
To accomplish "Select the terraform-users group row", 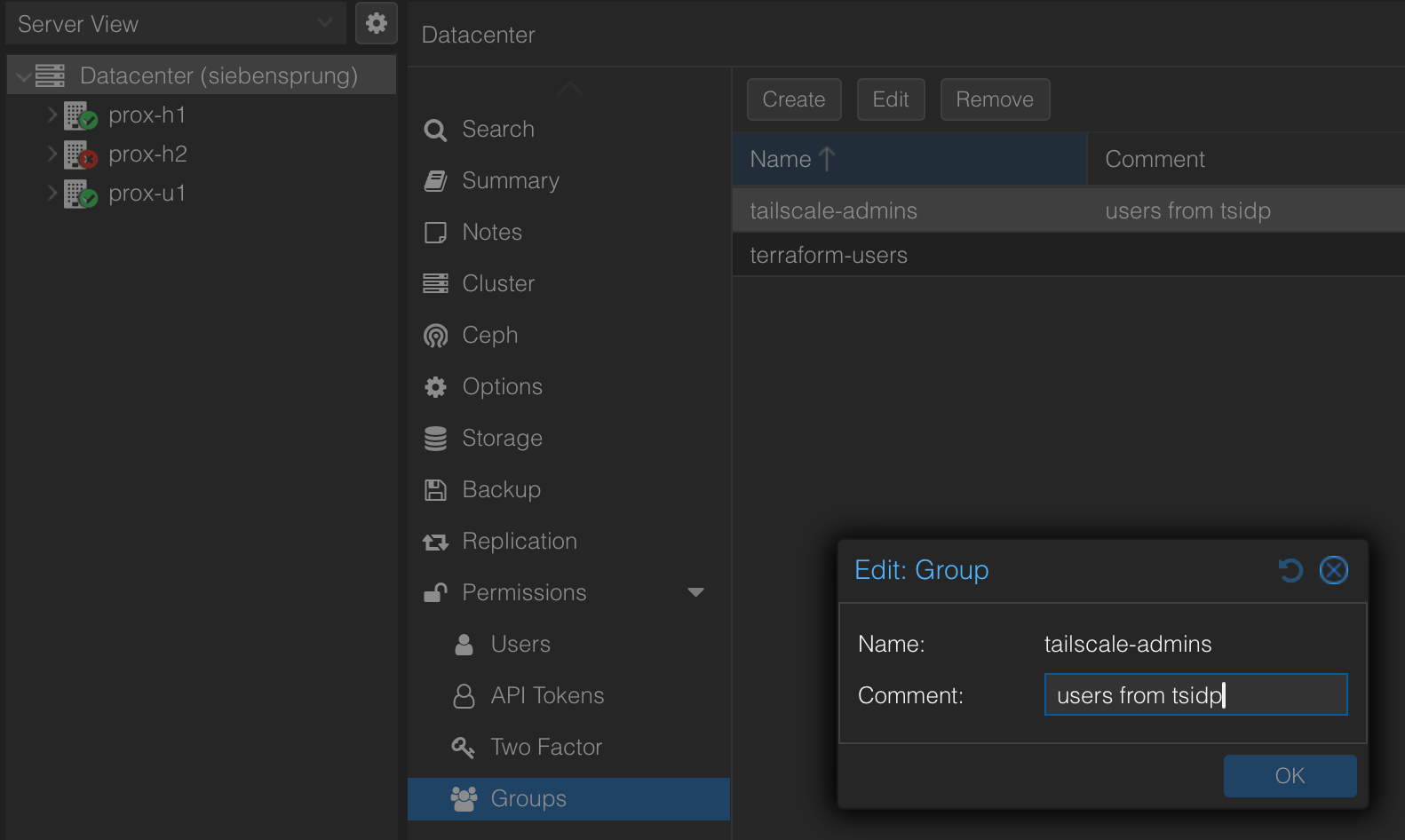I will tap(1068, 255).
